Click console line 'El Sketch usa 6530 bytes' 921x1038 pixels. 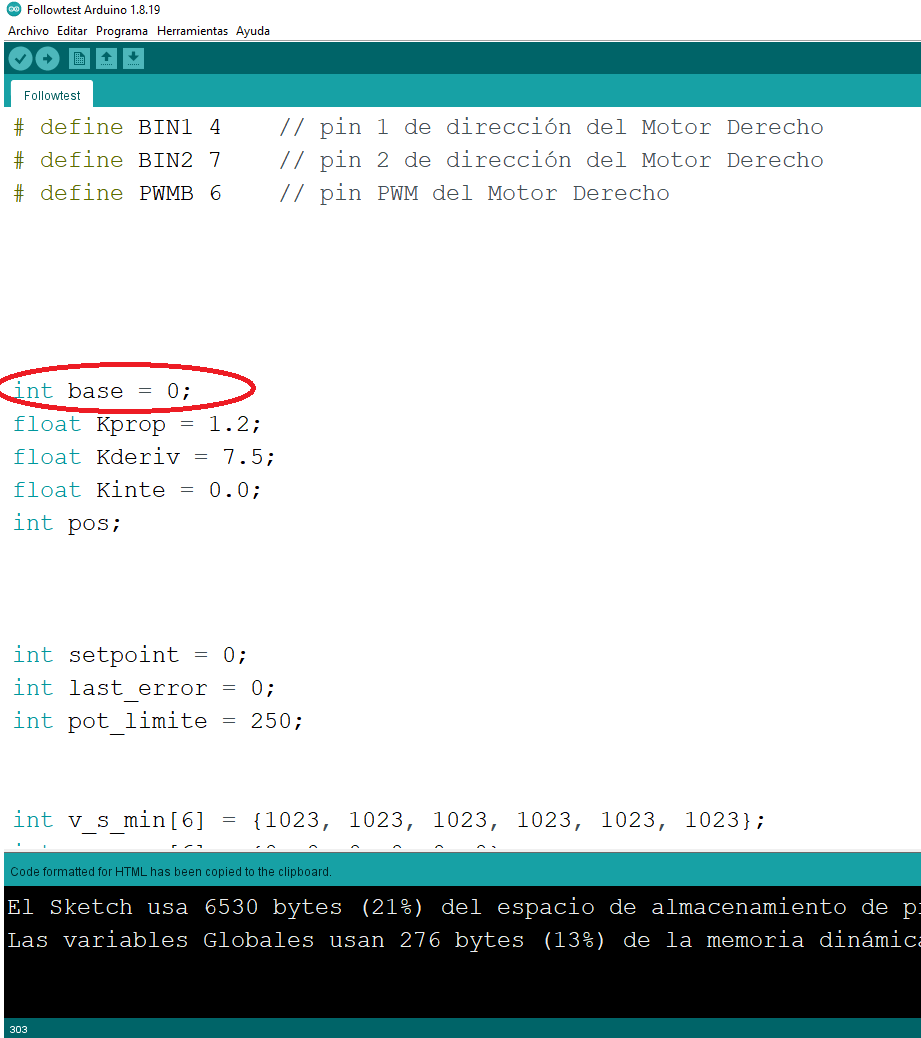coord(463,907)
